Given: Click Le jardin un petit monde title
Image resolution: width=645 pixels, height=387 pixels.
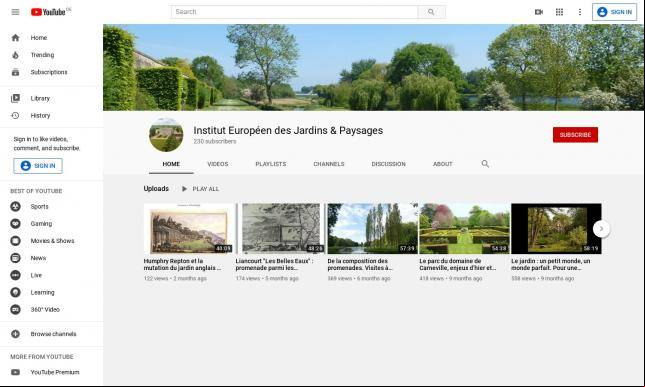Looking at the screenshot, I should (551, 264).
